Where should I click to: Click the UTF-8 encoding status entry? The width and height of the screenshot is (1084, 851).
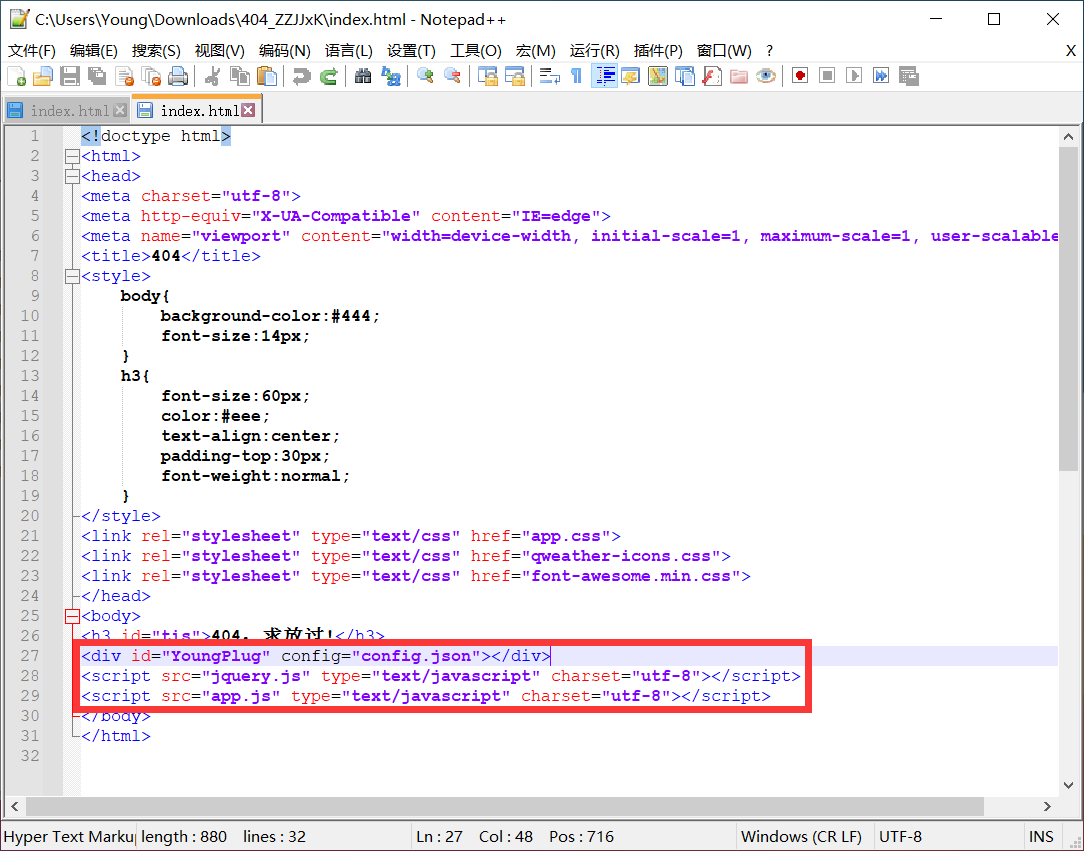(900, 836)
